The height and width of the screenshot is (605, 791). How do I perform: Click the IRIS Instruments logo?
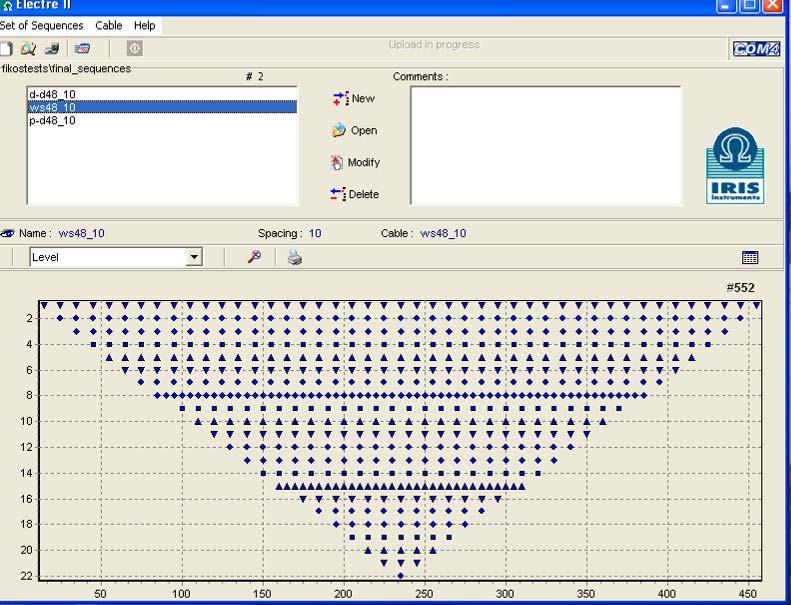[735, 166]
